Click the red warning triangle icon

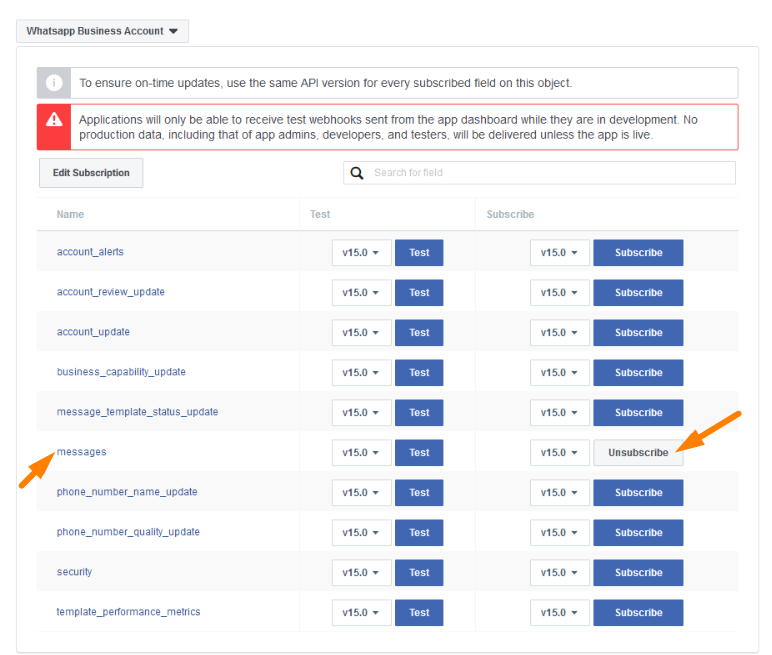point(54,127)
